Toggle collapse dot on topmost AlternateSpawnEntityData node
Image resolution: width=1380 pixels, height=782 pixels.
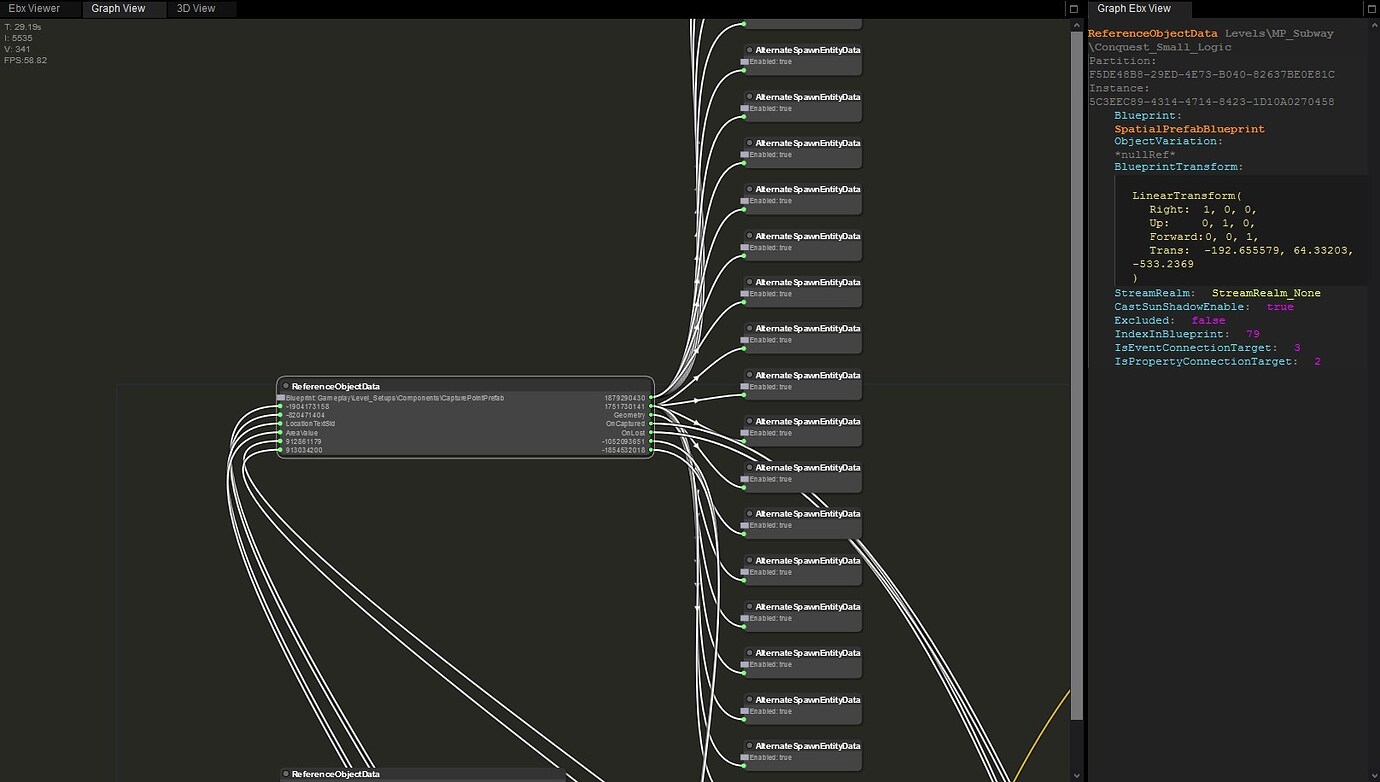click(x=749, y=50)
